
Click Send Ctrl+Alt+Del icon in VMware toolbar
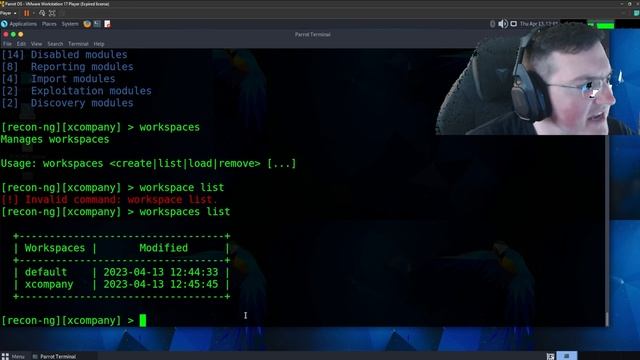point(42,13)
